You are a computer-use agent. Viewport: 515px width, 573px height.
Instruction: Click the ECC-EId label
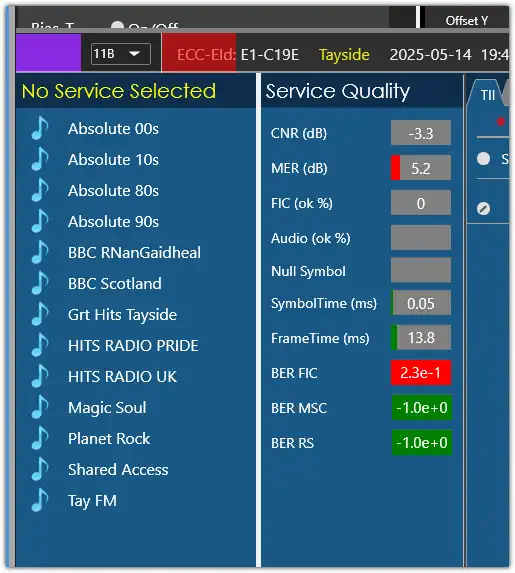[x=206, y=55]
